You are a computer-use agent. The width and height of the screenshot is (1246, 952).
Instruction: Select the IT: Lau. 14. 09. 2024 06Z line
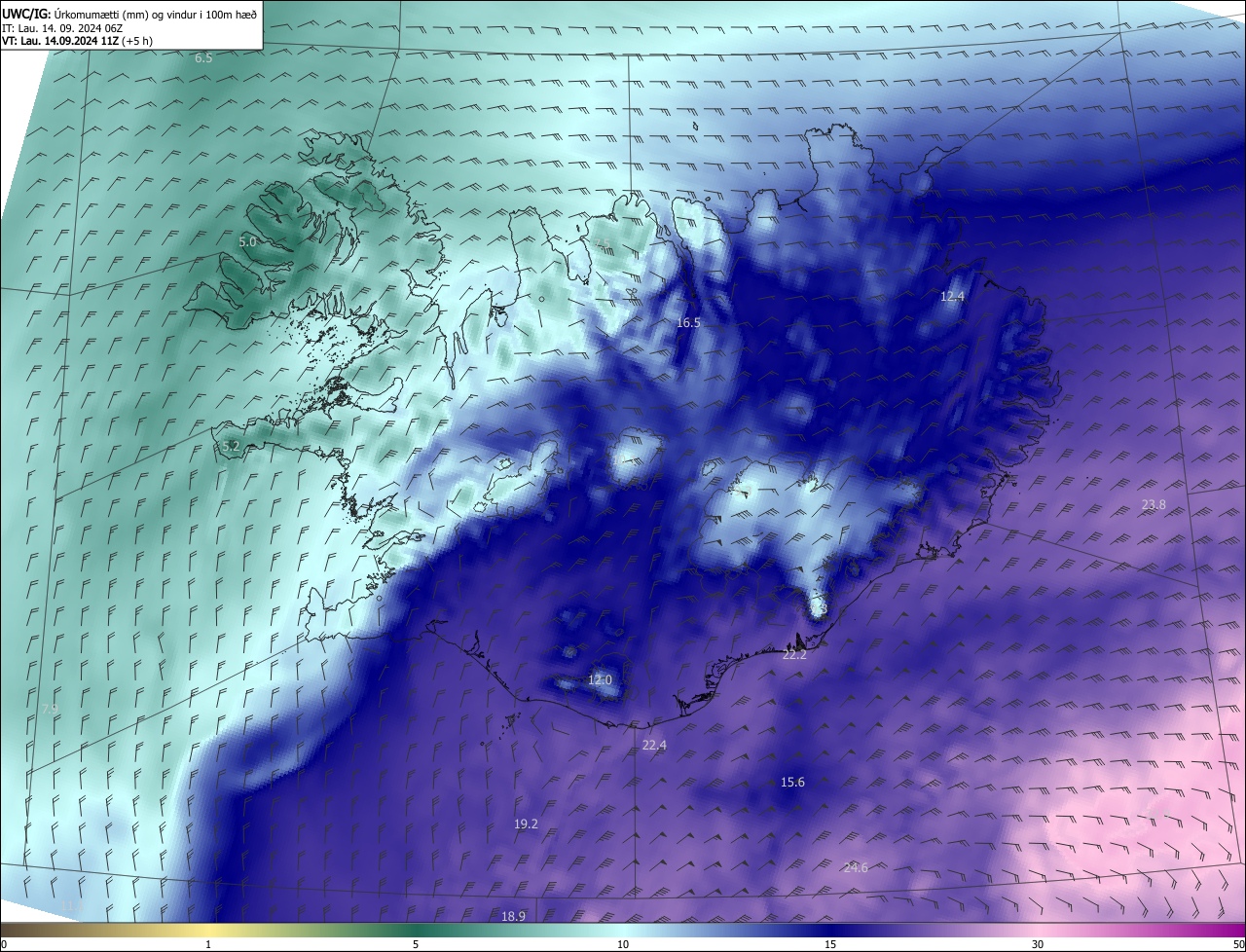[61, 28]
